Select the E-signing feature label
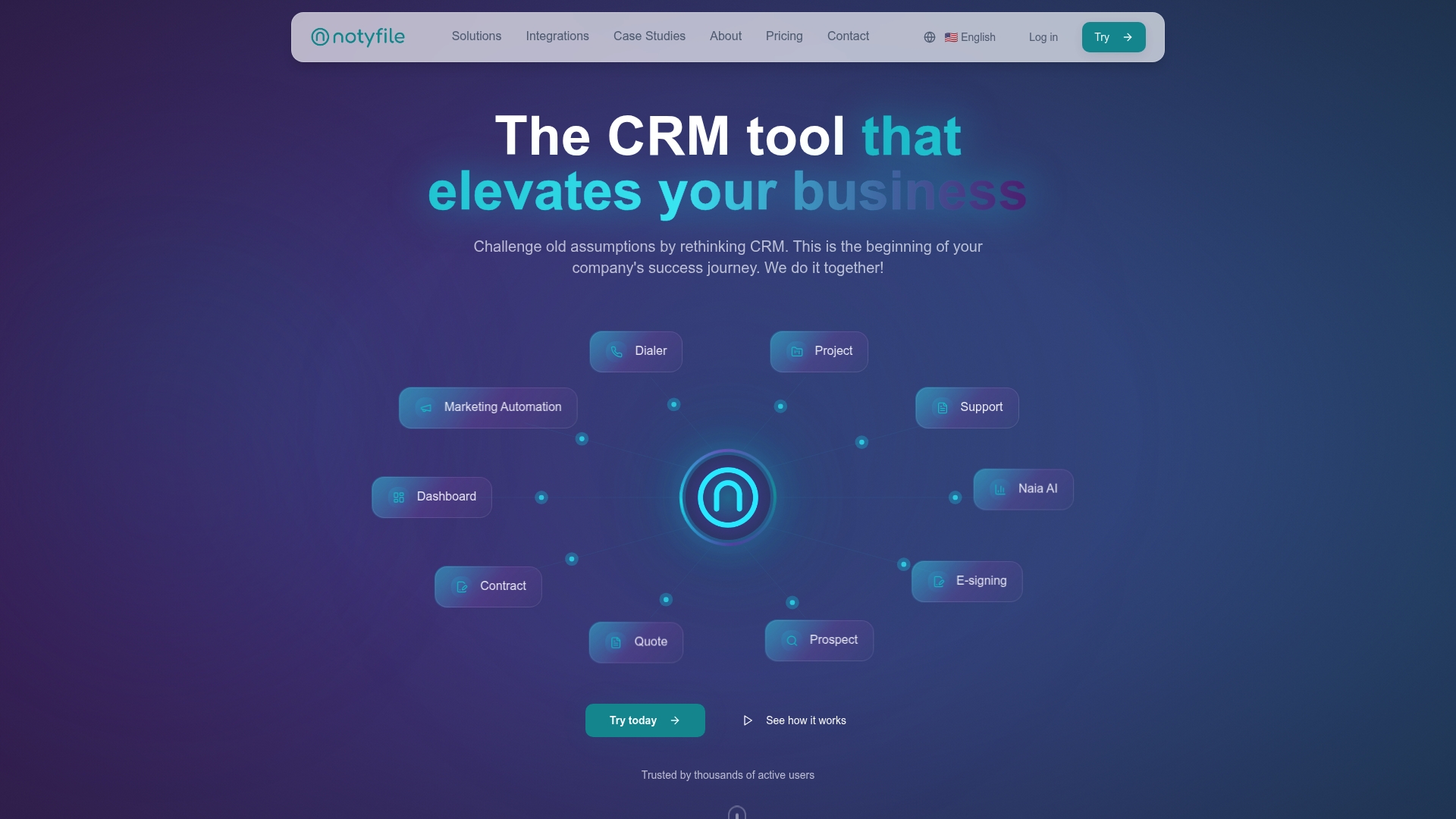This screenshot has width=1456, height=819. click(x=981, y=581)
